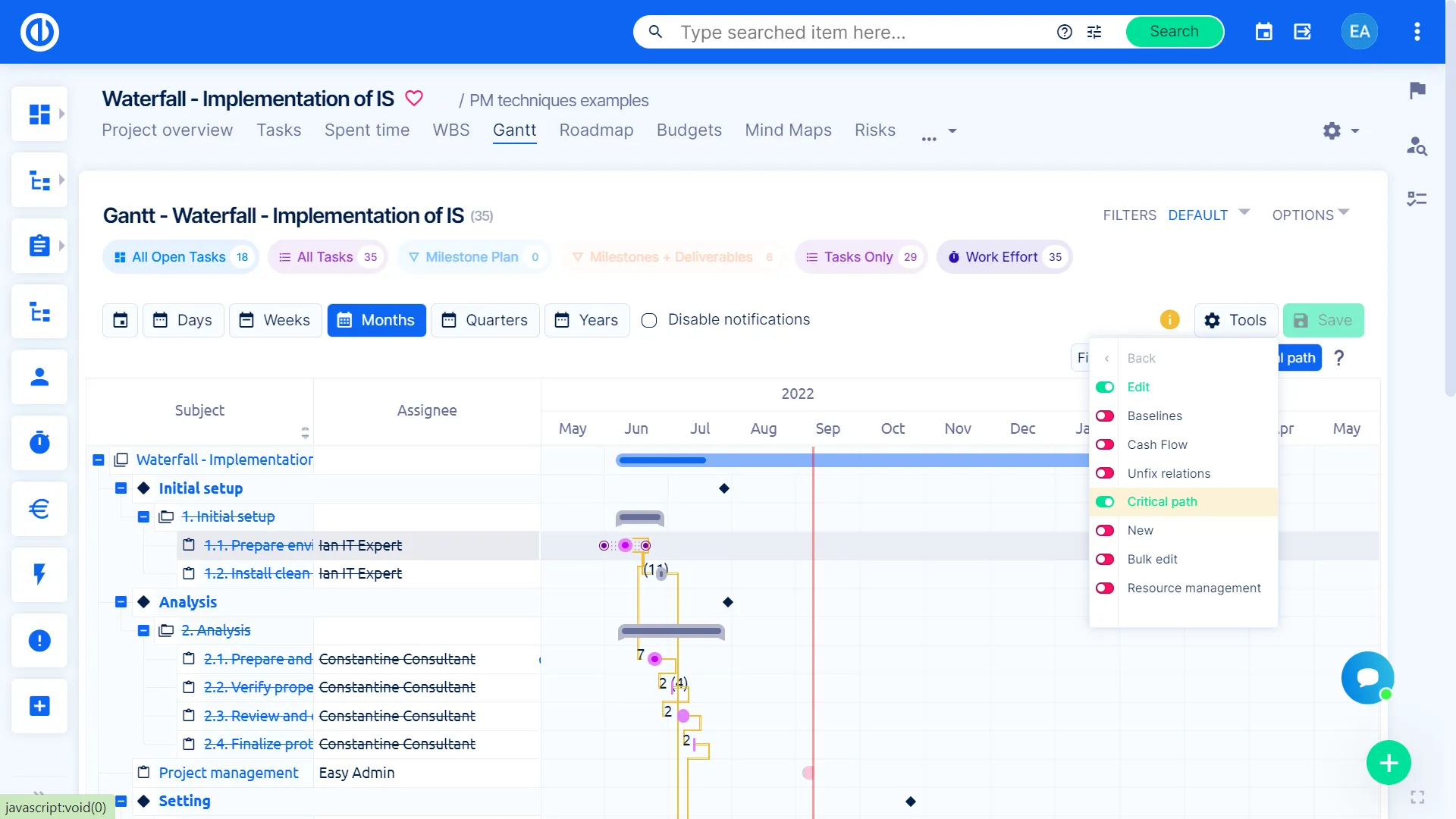Viewport: 1456px width, 819px height.
Task: Open the DEFAULT filters dropdown arrow
Action: pos(1244,213)
